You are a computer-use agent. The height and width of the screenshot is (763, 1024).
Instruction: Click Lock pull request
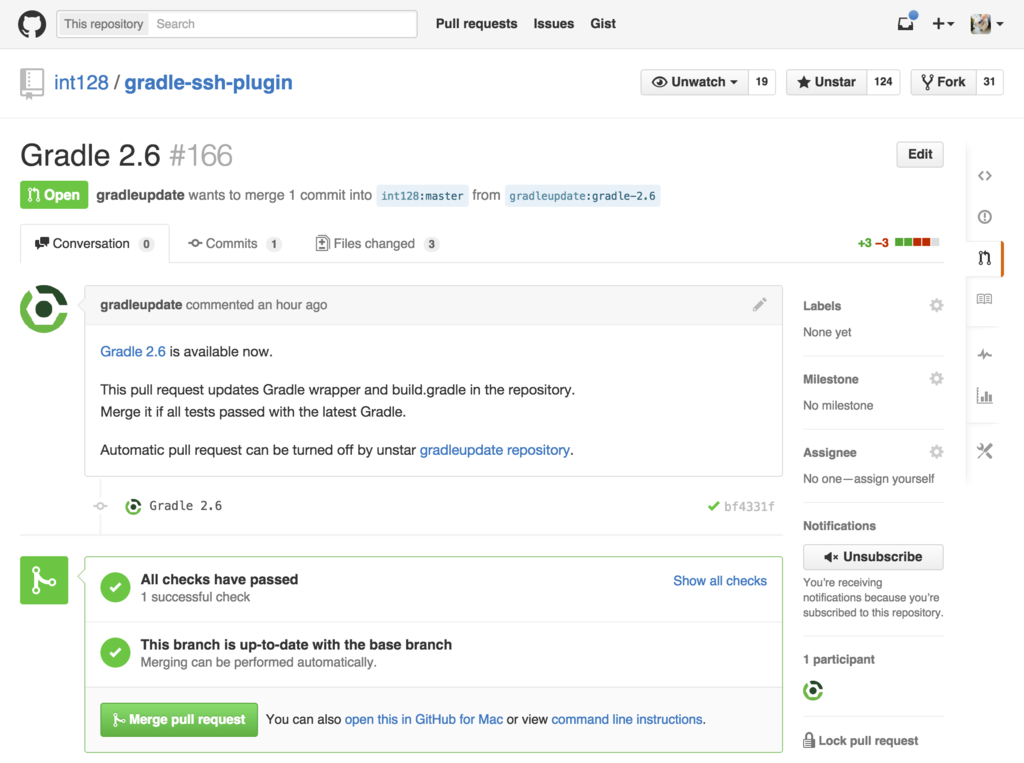click(x=861, y=741)
